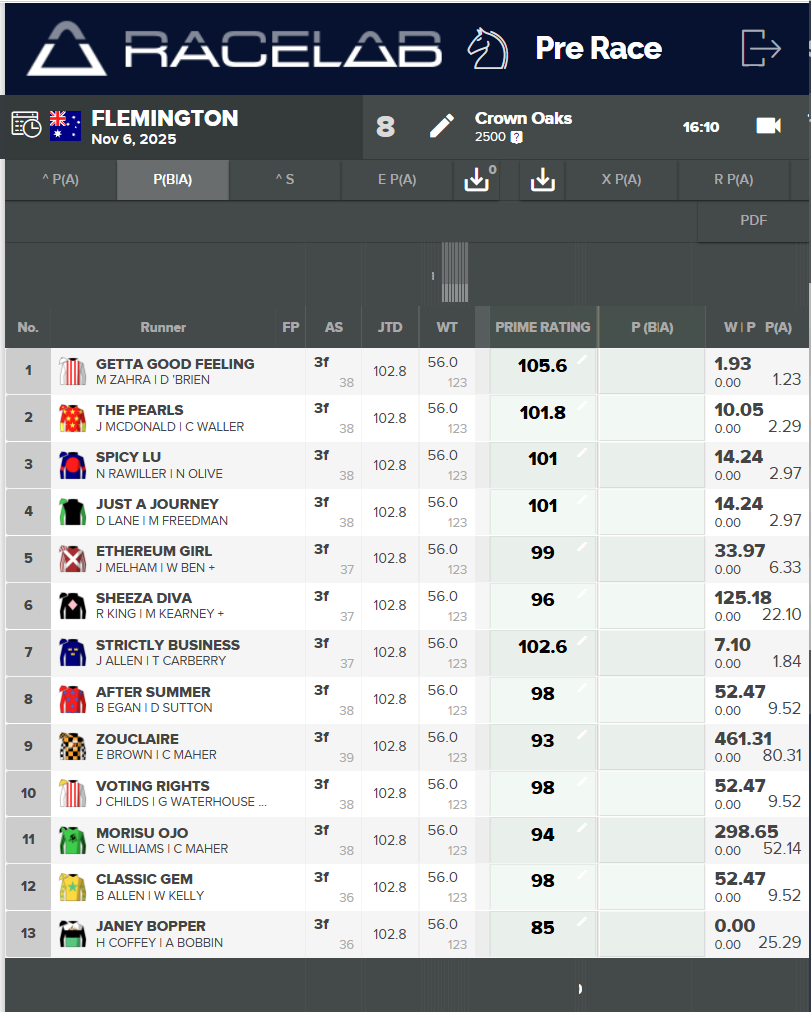Click the pencil edit icon beside Crown Oaks
This screenshot has width=811, height=1012.
pyautogui.click(x=441, y=126)
